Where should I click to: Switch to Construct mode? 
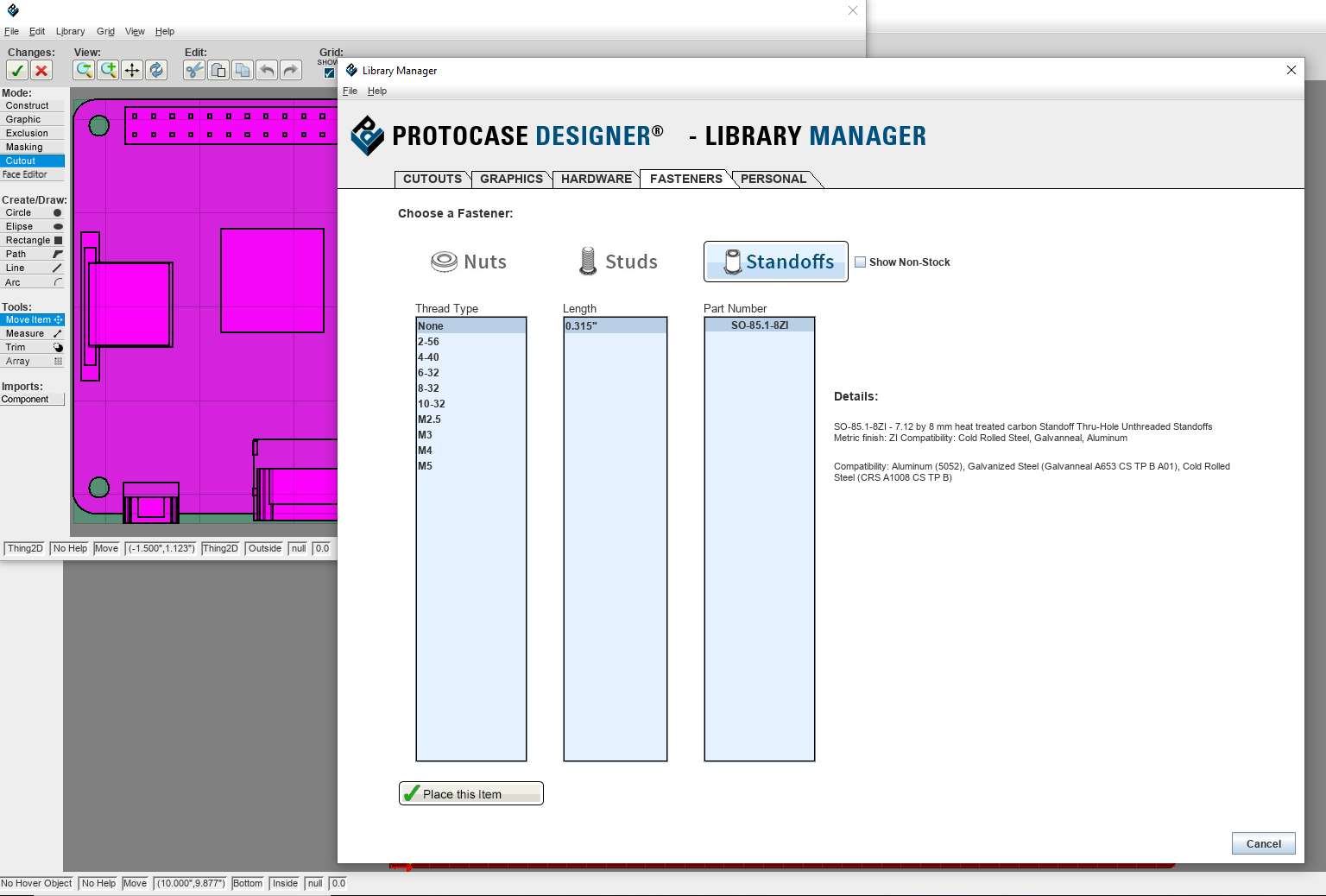pos(33,105)
